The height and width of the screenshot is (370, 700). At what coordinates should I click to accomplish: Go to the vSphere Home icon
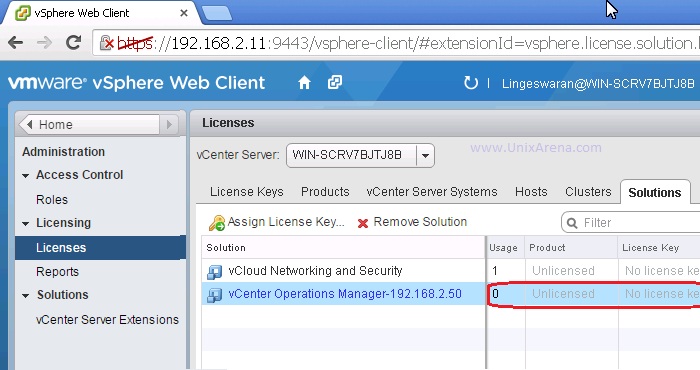tap(304, 83)
